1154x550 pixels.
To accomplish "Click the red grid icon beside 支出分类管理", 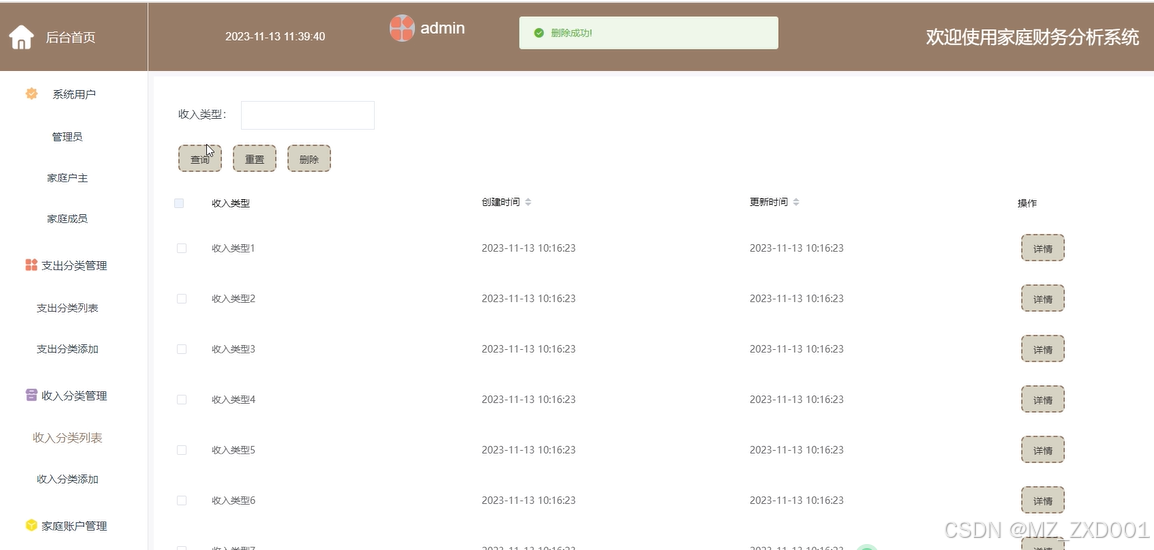I will click(x=31, y=265).
